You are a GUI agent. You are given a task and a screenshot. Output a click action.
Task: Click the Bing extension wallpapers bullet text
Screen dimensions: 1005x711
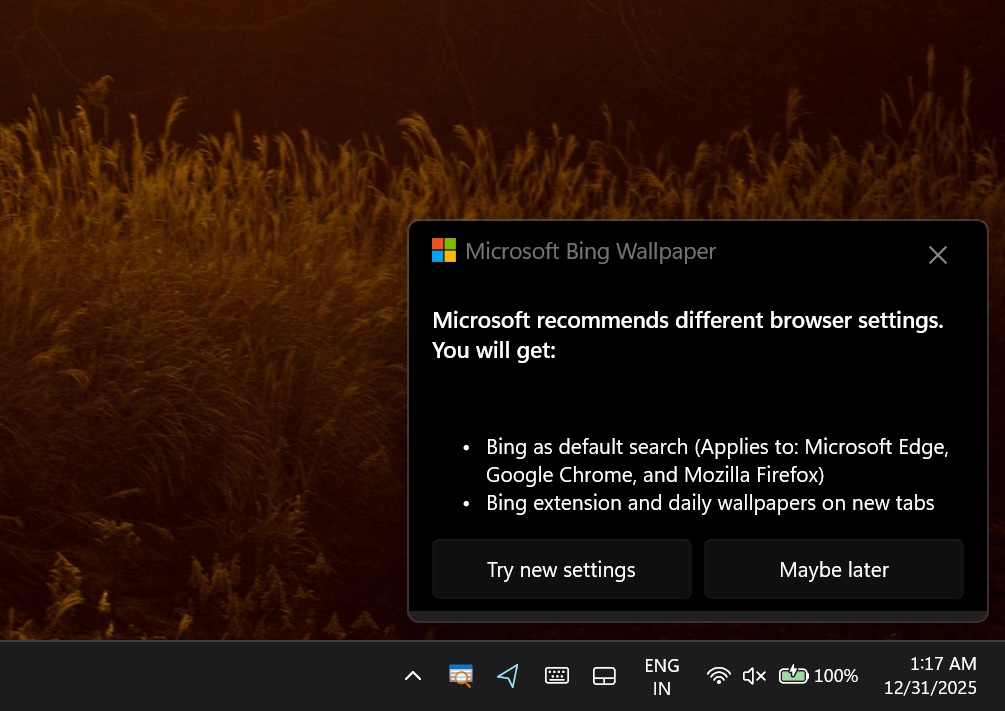(x=710, y=502)
